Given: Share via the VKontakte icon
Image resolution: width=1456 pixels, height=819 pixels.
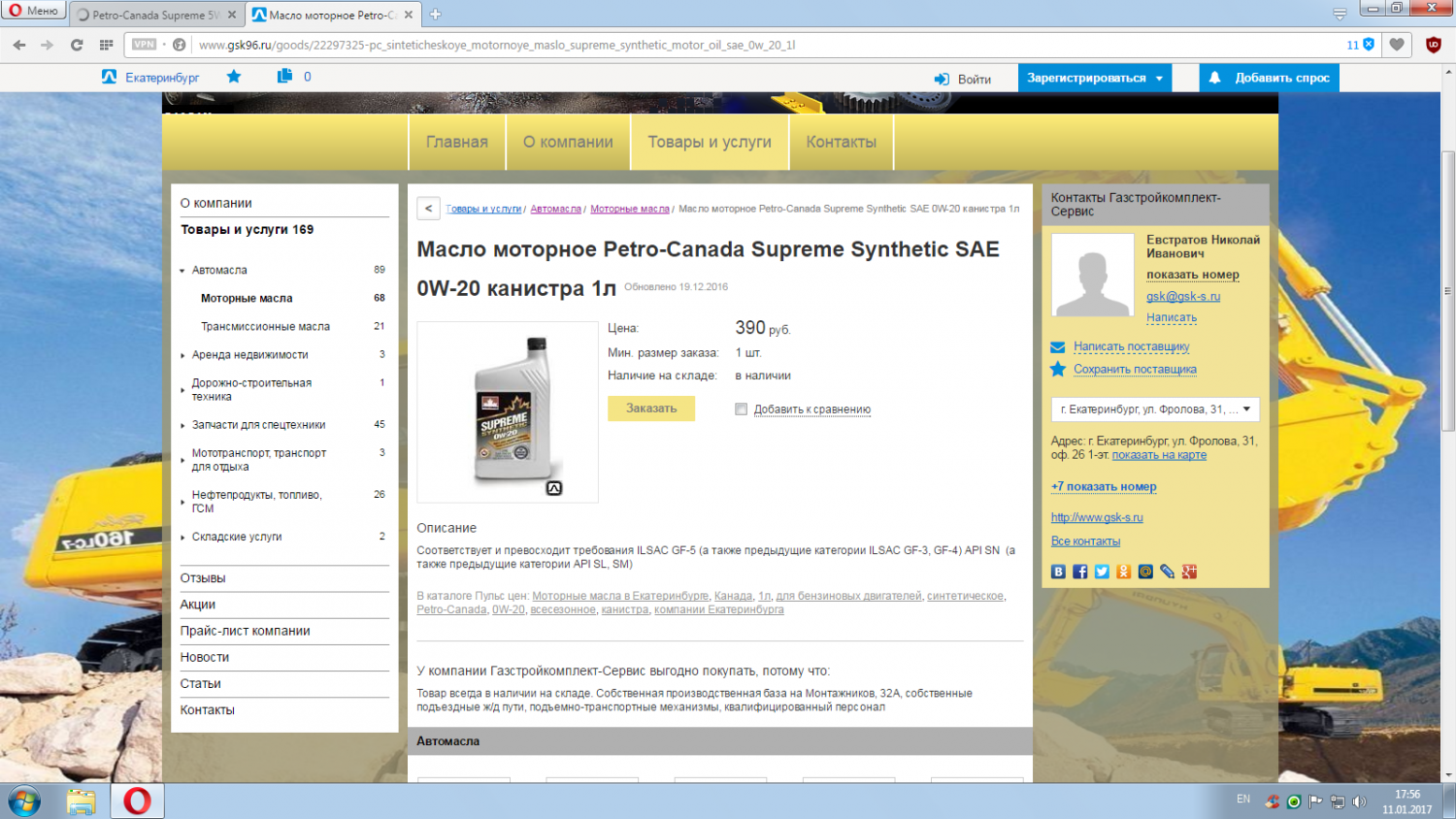Looking at the screenshot, I should point(1058,572).
